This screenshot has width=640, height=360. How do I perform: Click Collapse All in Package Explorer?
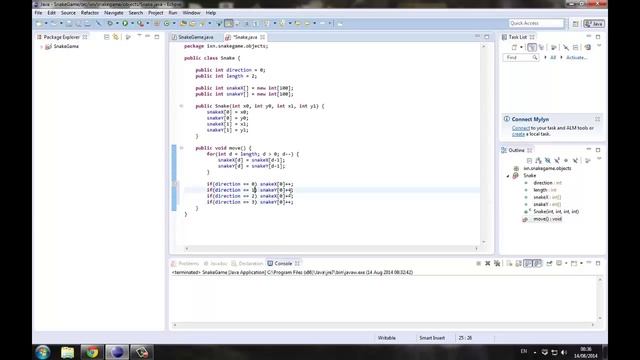point(107,37)
